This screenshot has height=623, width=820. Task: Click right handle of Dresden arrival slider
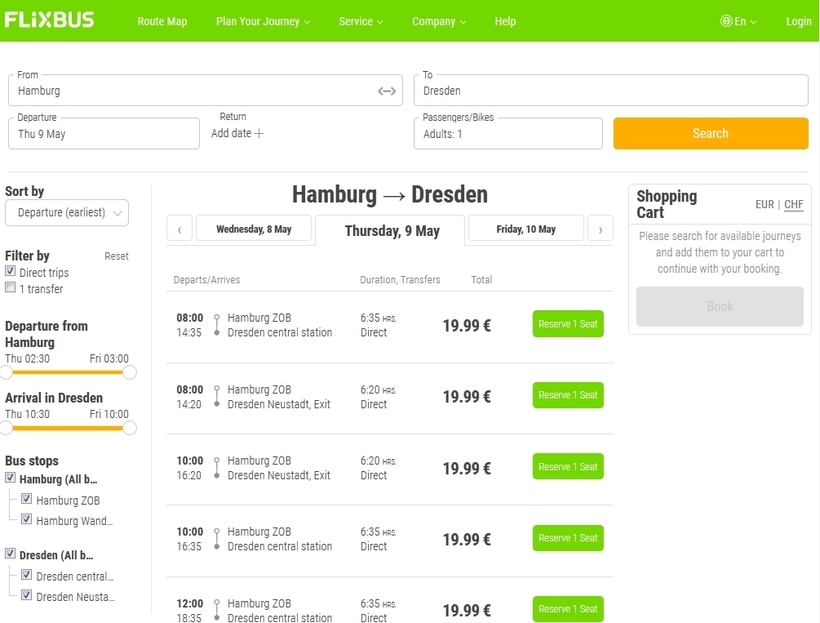click(130, 428)
